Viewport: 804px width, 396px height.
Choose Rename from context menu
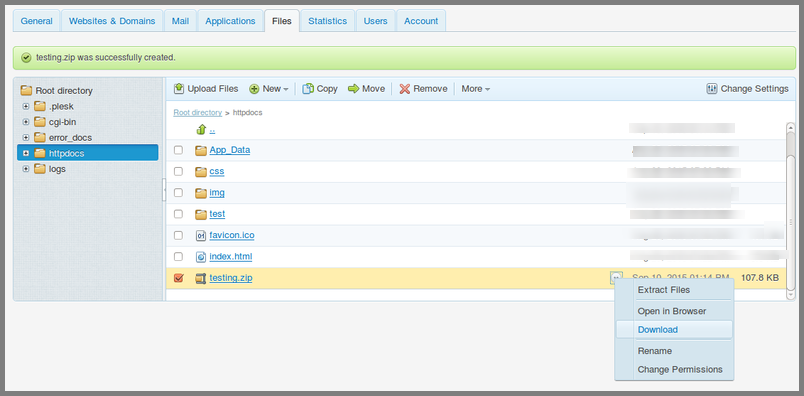(x=674, y=351)
